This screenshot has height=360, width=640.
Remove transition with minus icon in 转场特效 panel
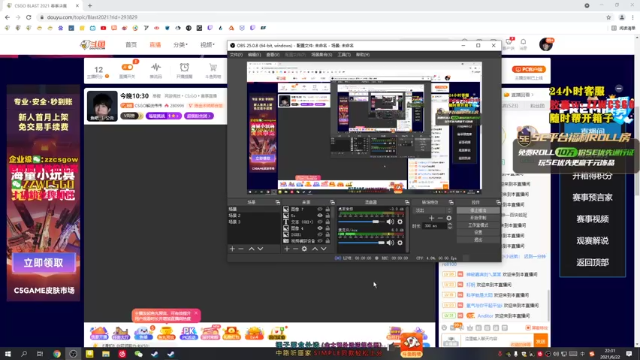coord(440,218)
